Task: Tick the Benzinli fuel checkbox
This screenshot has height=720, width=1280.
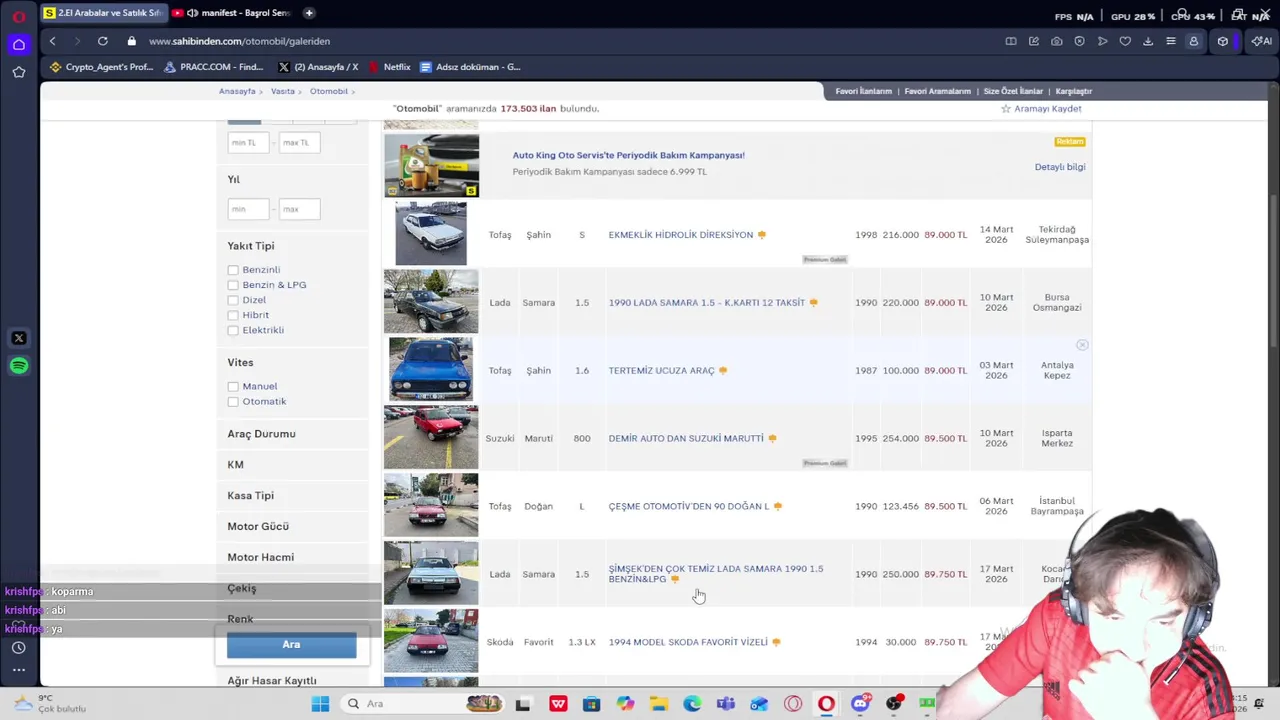Action: (x=233, y=270)
